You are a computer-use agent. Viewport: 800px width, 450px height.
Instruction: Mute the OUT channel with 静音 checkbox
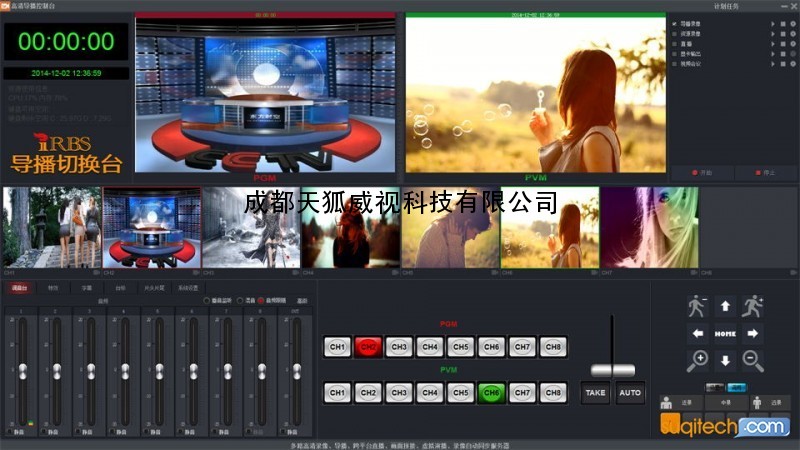click(283, 432)
